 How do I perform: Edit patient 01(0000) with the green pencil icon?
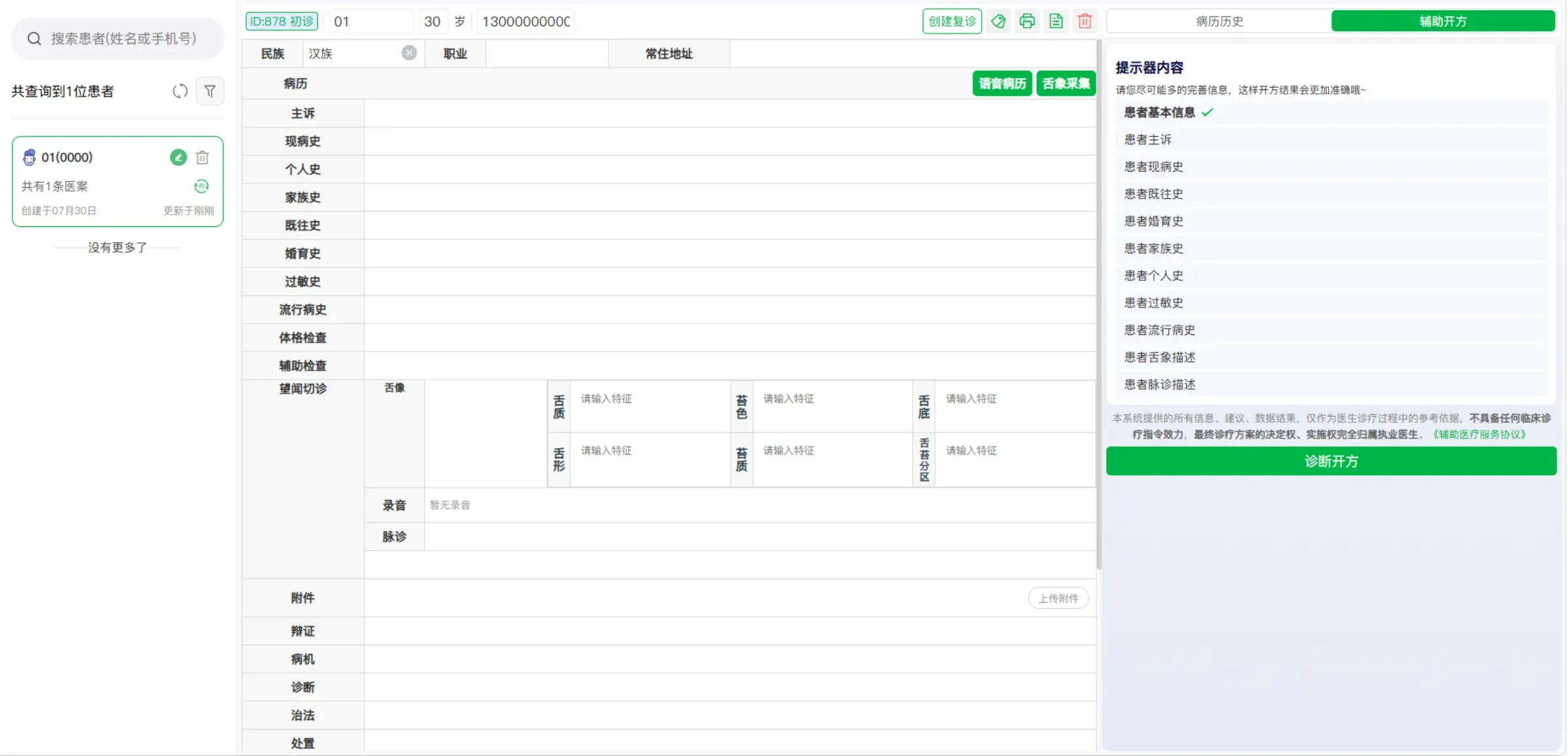[178, 157]
